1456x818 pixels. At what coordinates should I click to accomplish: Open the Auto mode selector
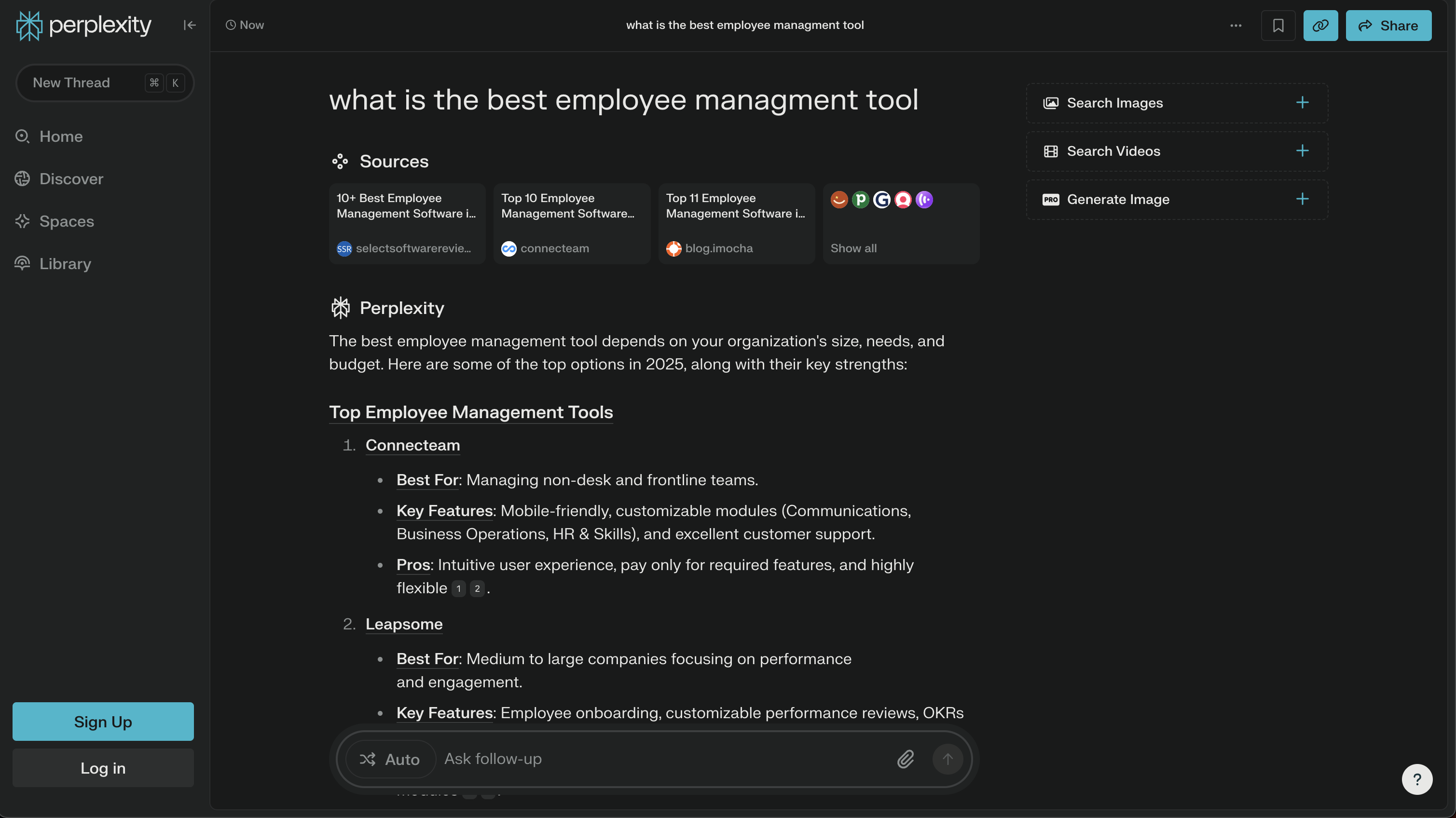click(x=390, y=759)
